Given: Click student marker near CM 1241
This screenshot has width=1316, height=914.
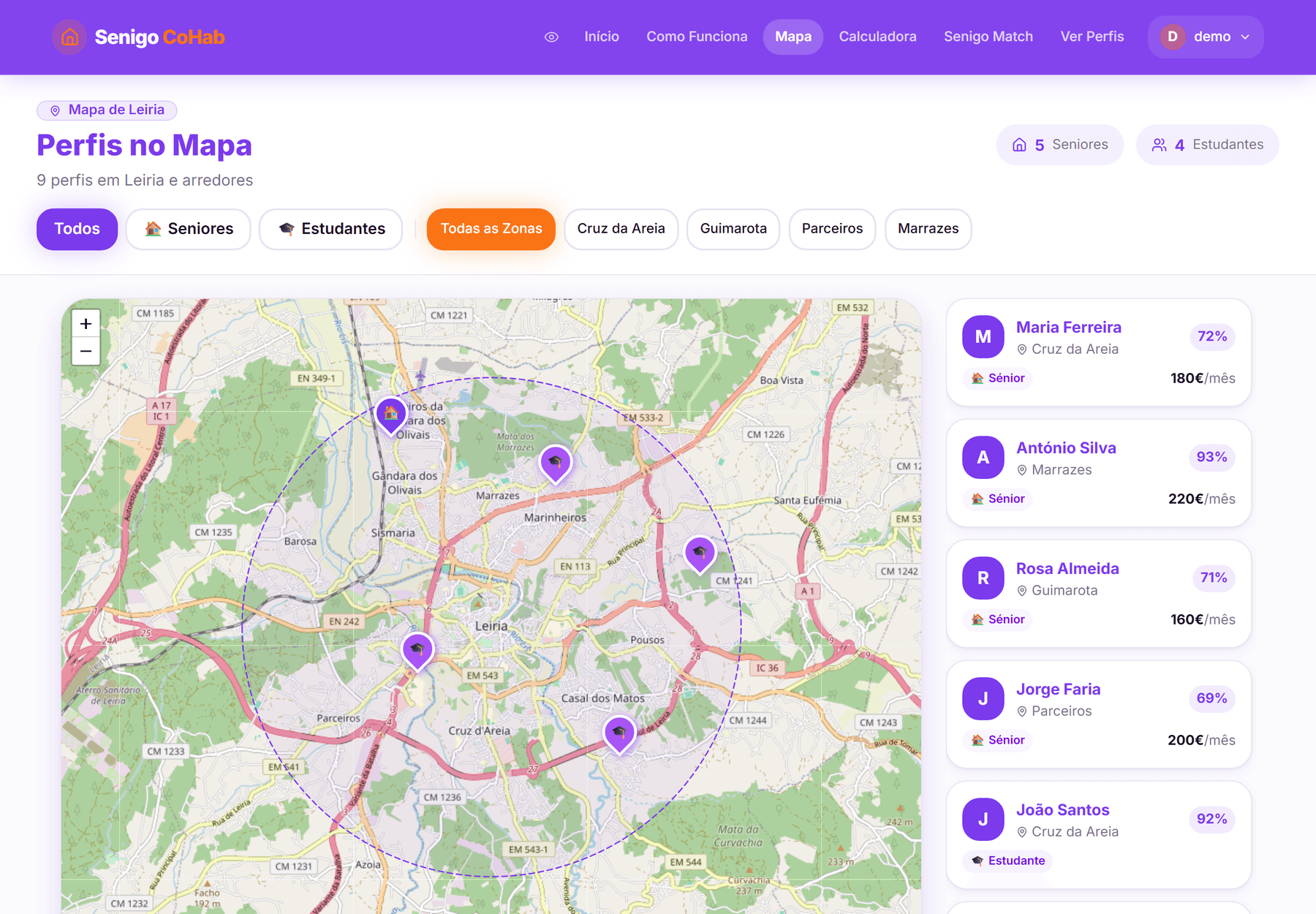Looking at the screenshot, I should click(x=700, y=554).
